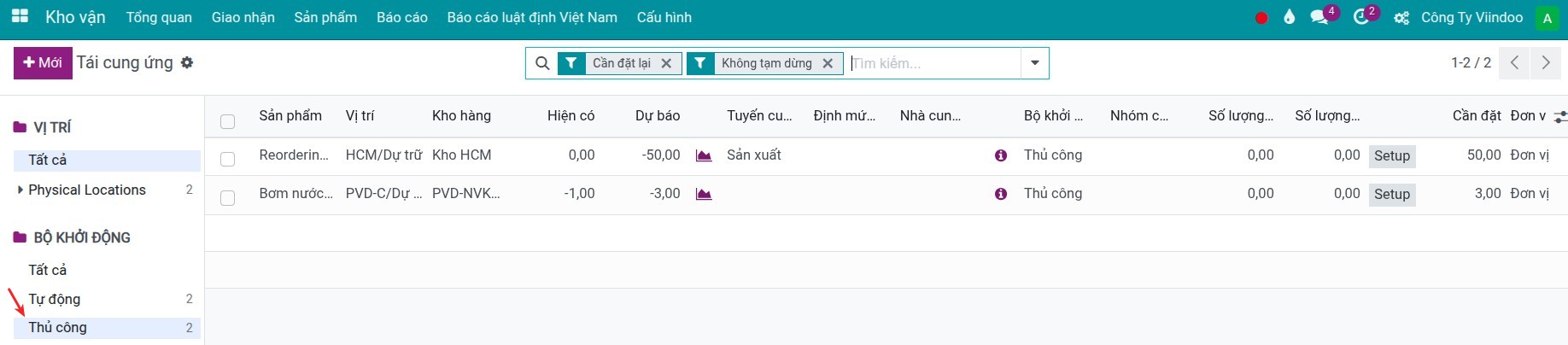1568x345 pixels.
Task: Open the Tổng quan menu
Action: point(159,17)
